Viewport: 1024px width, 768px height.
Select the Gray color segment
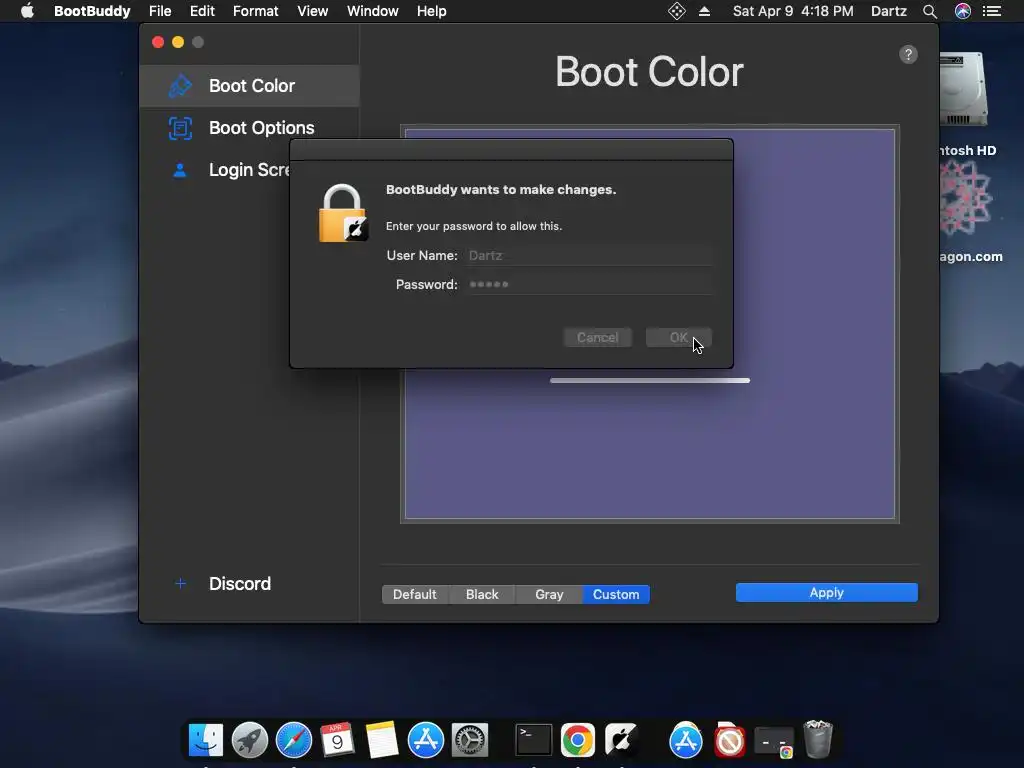[x=549, y=594]
